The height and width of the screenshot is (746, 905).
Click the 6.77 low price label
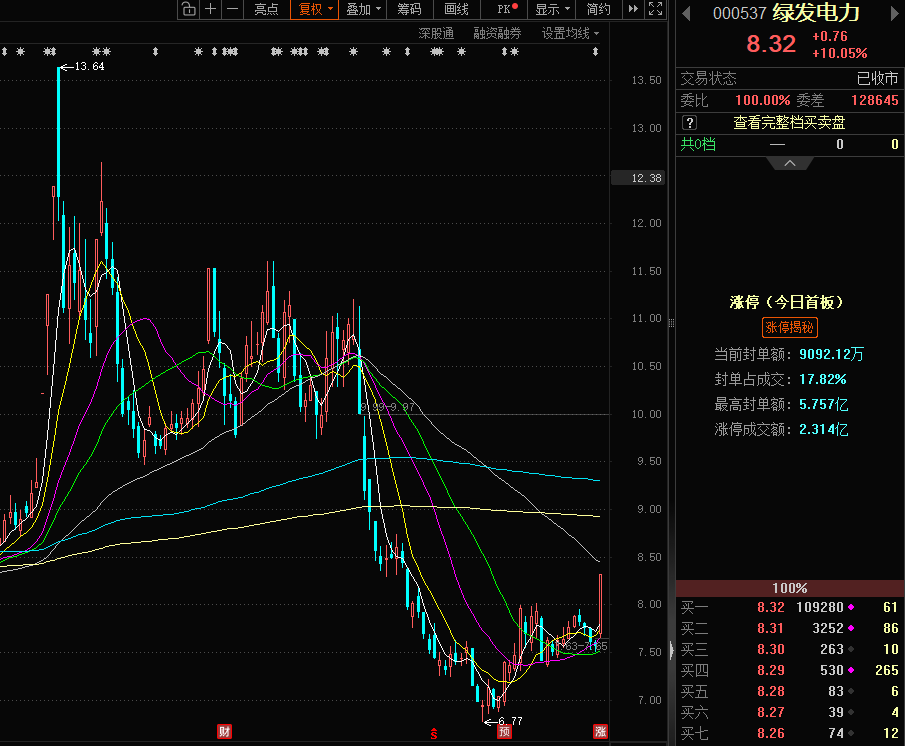pos(510,721)
